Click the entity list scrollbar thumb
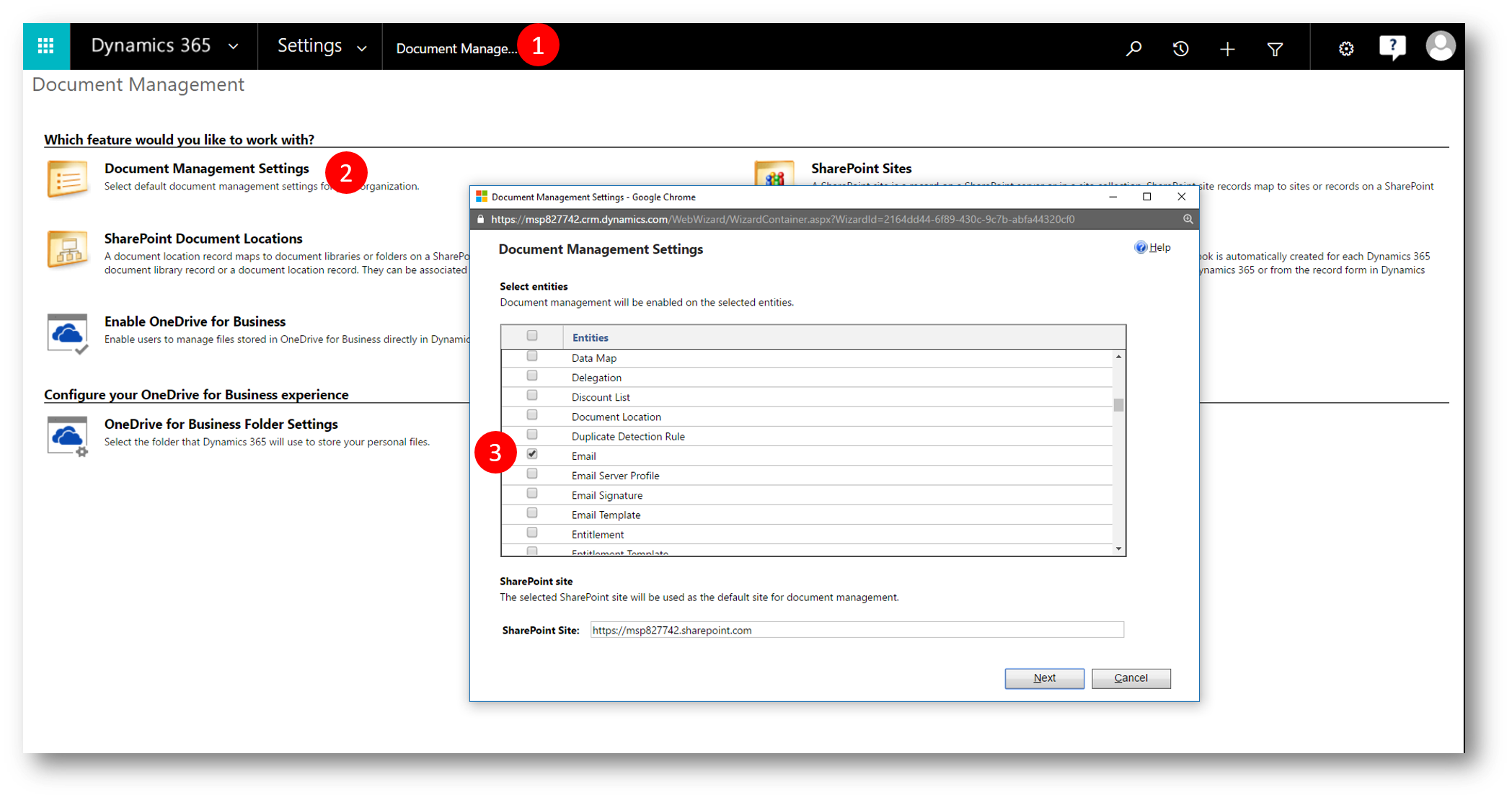 tap(1118, 405)
